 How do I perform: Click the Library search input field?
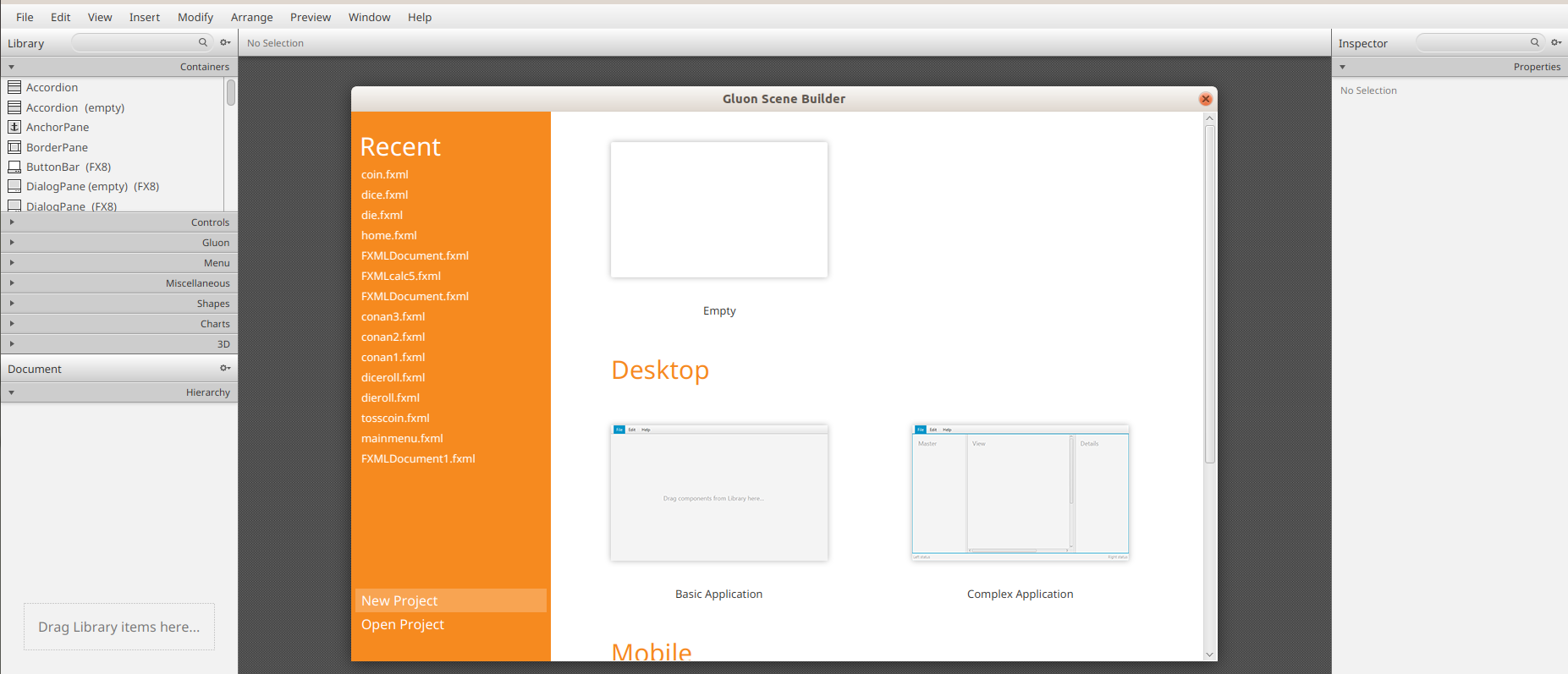pyautogui.click(x=134, y=42)
